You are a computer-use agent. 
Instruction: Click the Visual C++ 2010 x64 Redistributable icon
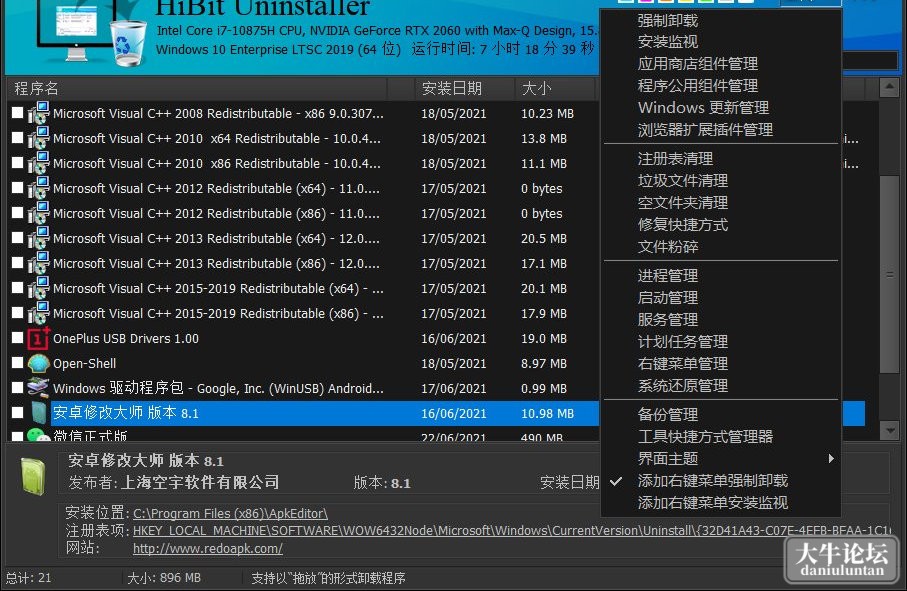39,138
